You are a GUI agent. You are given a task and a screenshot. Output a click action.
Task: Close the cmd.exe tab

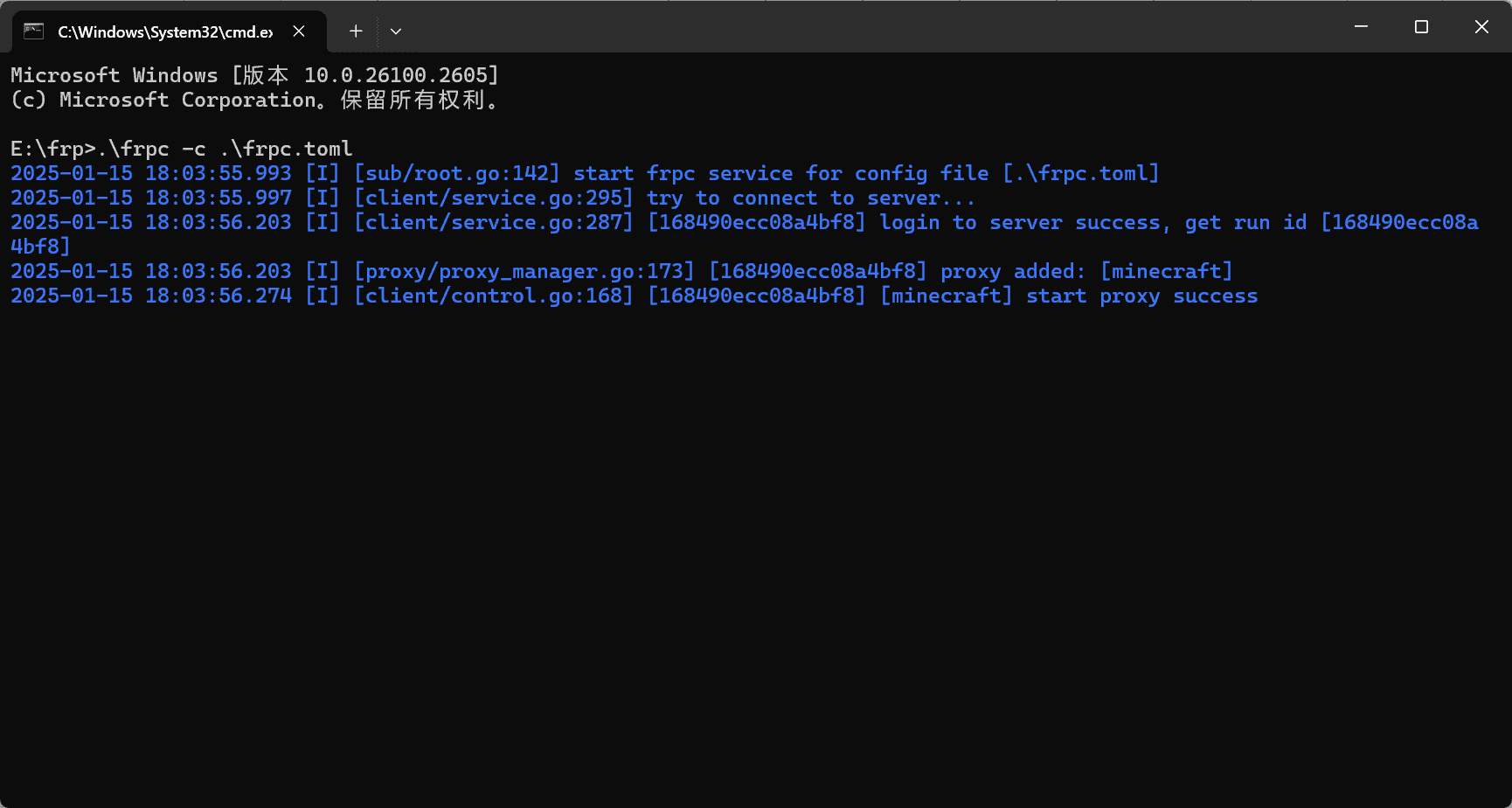pos(299,31)
